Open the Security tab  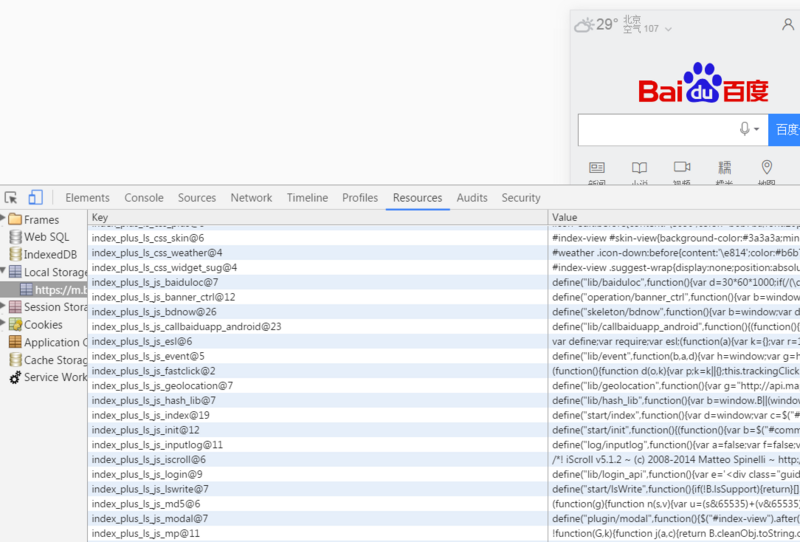tap(521, 198)
